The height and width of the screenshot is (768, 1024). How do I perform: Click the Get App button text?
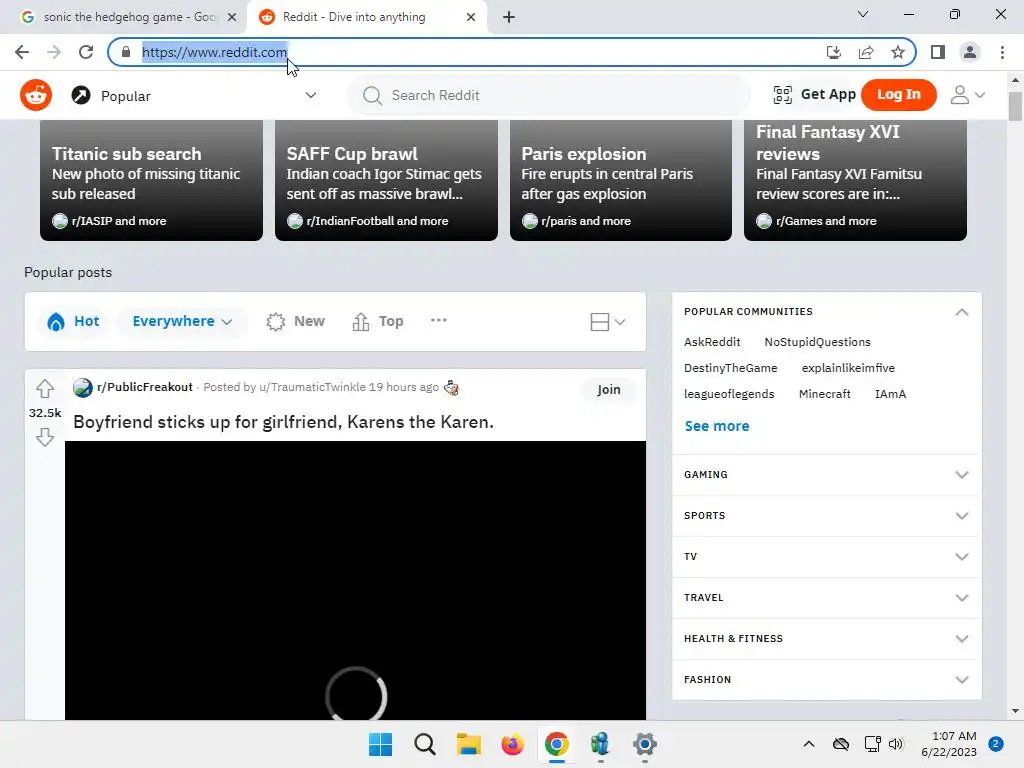click(828, 95)
